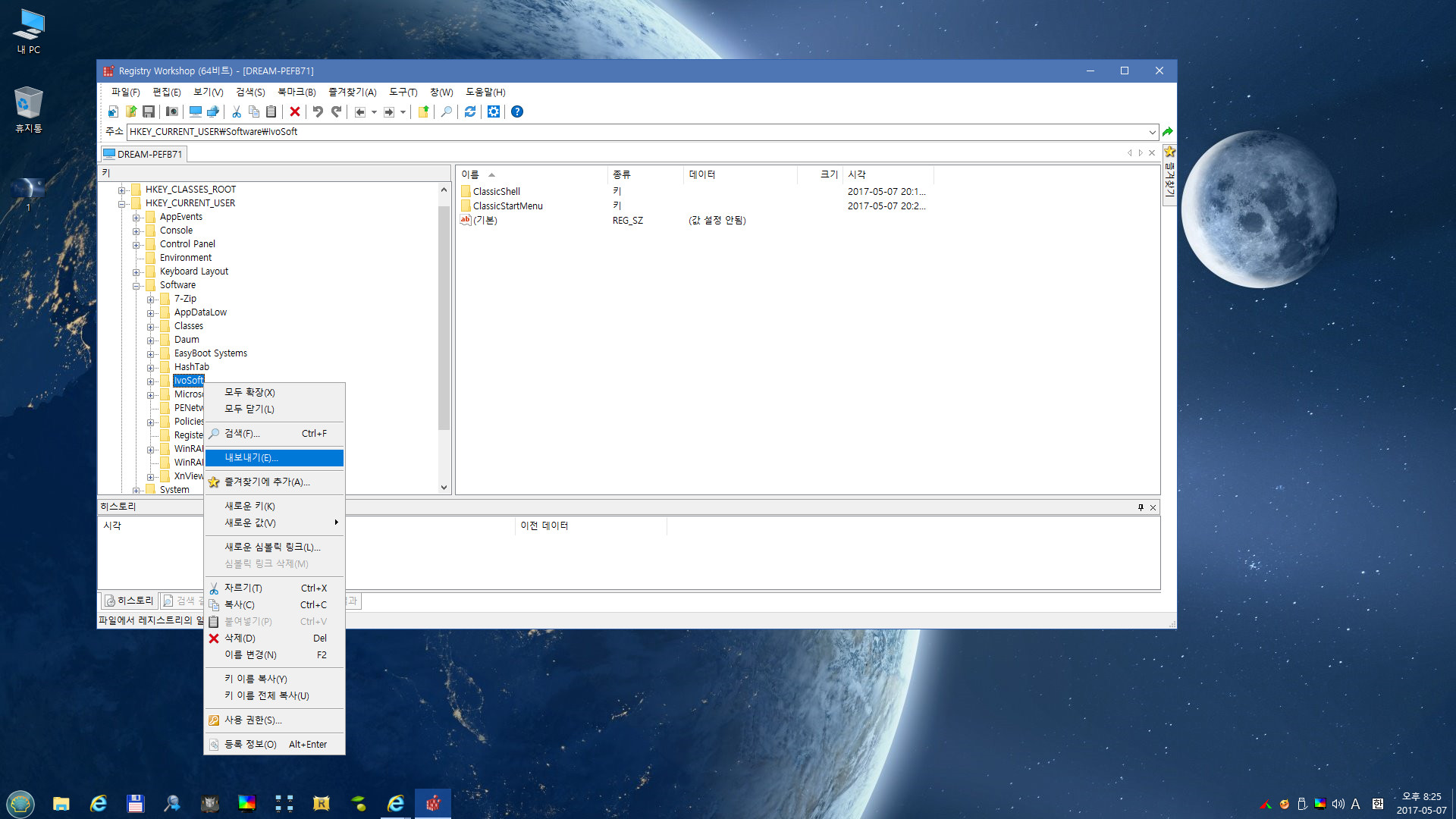The image size is (1456, 819).
Task: Select the Control Panel tree key
Action: [187, 244]
